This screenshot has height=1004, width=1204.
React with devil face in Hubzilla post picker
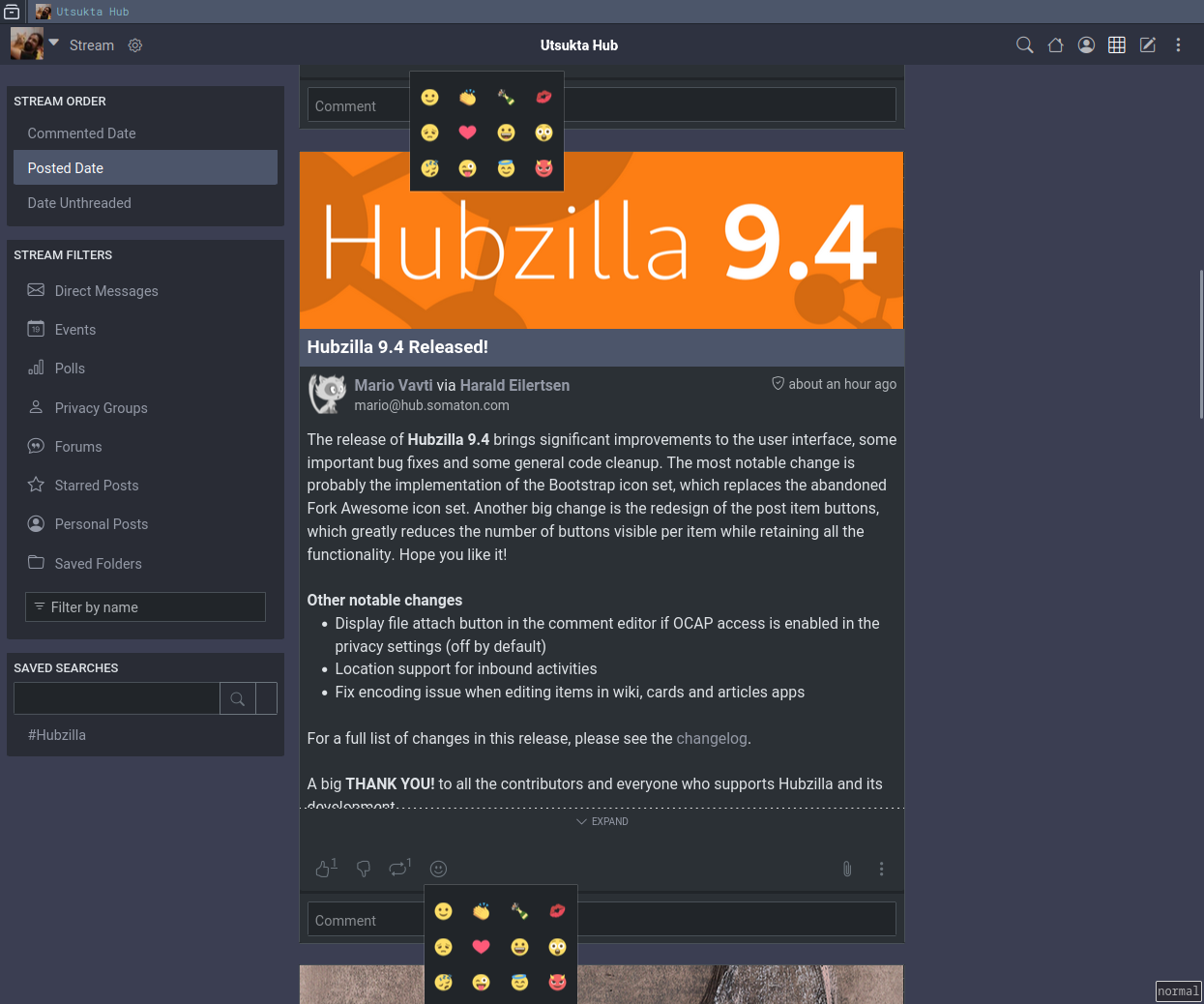pyautogui.click(x=557, y=983)
